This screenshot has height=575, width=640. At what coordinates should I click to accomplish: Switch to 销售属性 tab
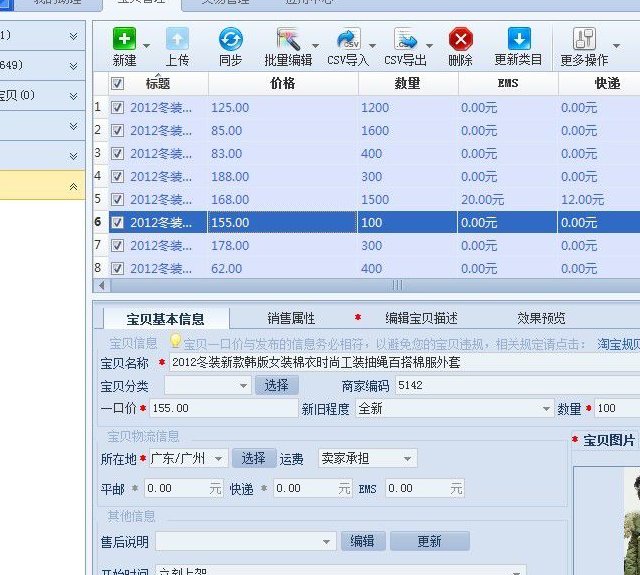(x=291, y=318)
